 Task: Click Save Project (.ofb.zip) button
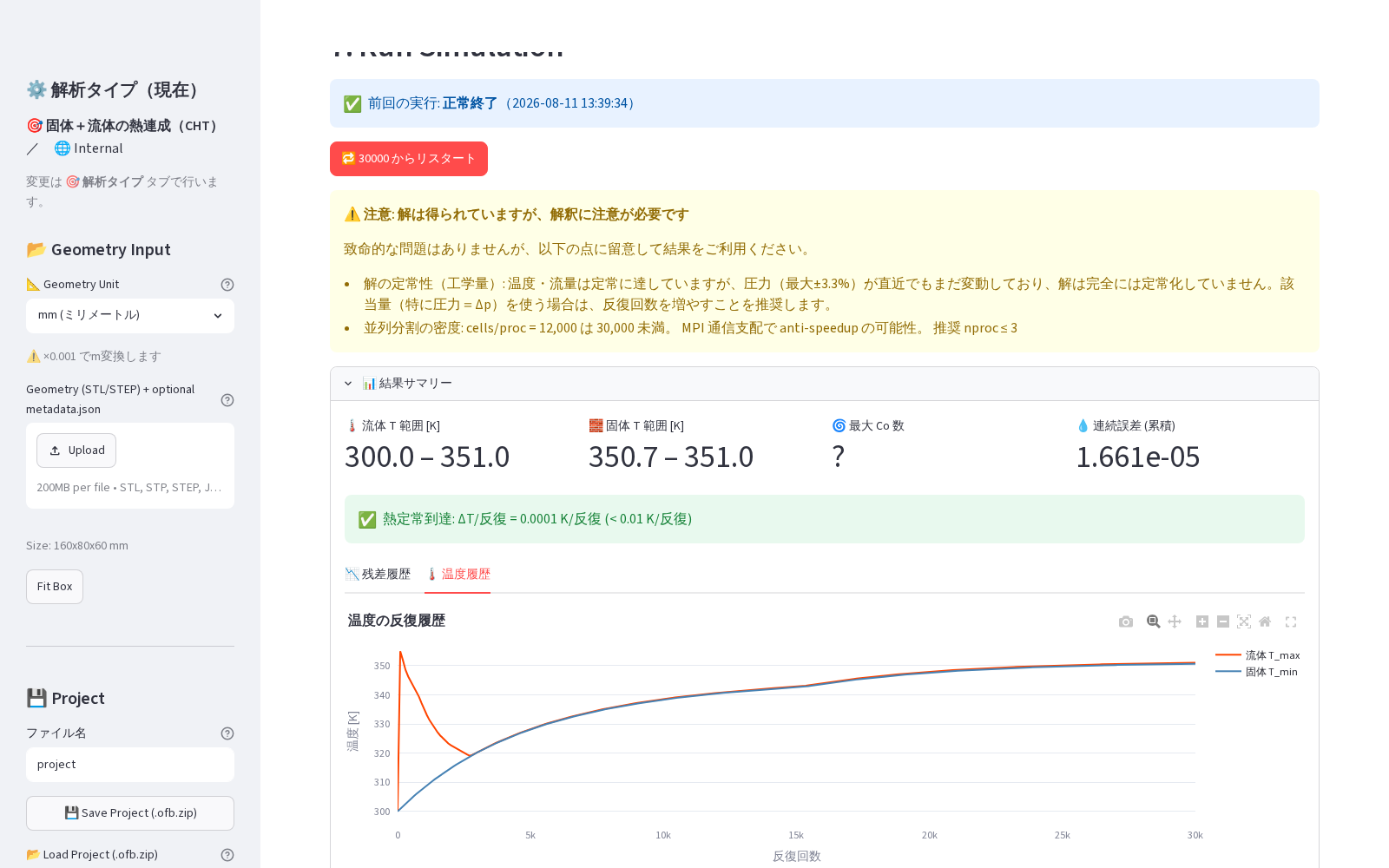pos(130,813)
